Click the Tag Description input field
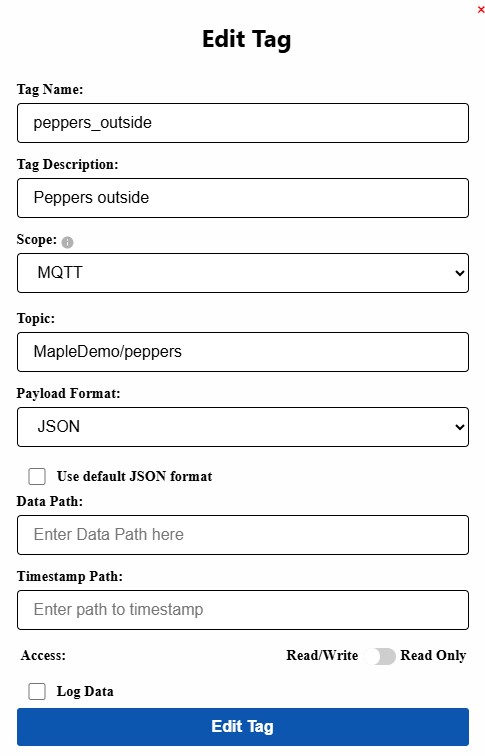This screenshot has width=485, height=756. 243,198
